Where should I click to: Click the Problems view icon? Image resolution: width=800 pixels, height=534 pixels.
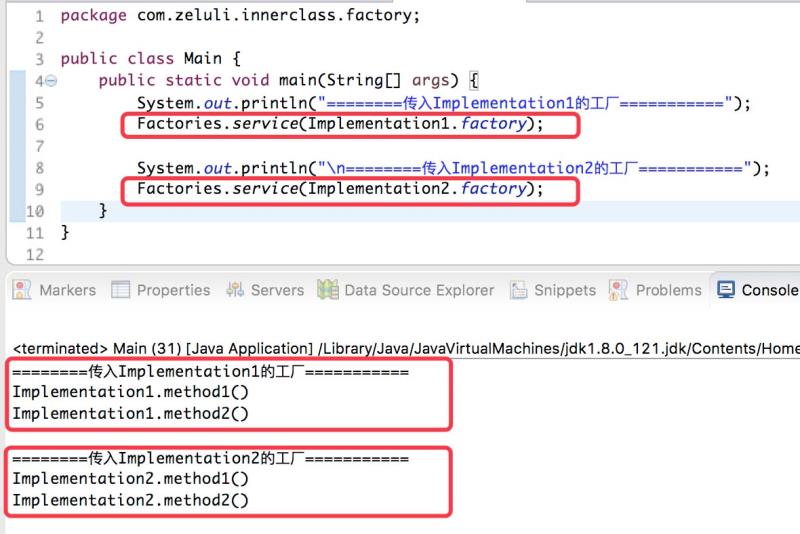coord(618,290)
